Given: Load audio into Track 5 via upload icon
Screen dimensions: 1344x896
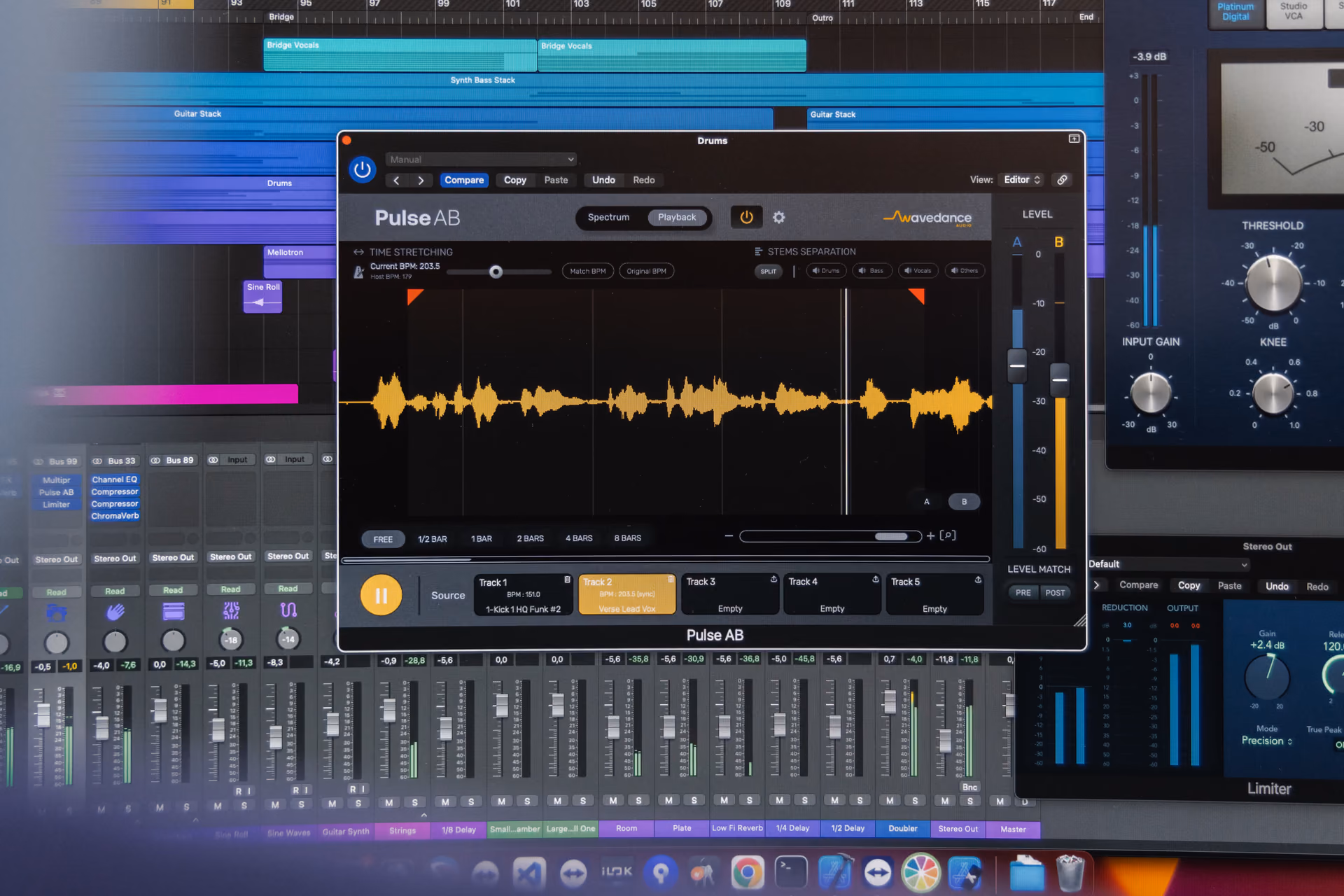Looking at the screenshot, I should [x=978, y=580].
